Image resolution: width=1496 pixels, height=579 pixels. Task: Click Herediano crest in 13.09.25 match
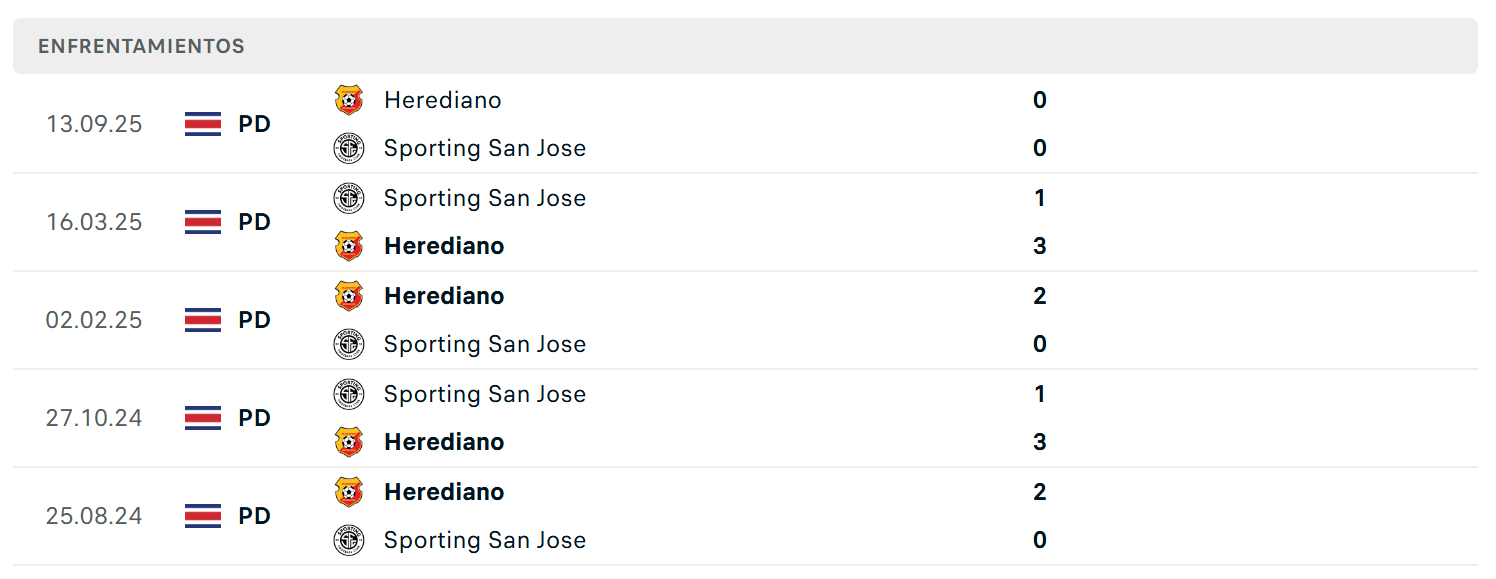(x=349, y=100)
